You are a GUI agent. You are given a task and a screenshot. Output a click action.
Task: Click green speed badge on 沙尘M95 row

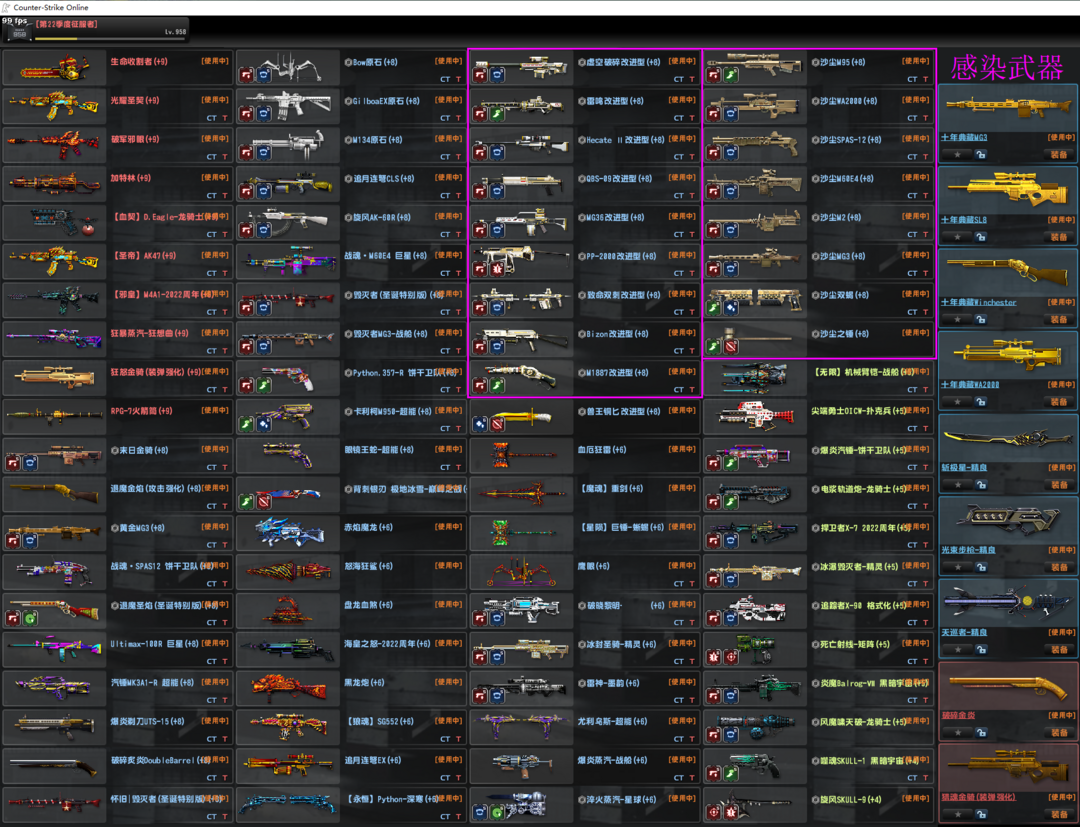point(731,74)
